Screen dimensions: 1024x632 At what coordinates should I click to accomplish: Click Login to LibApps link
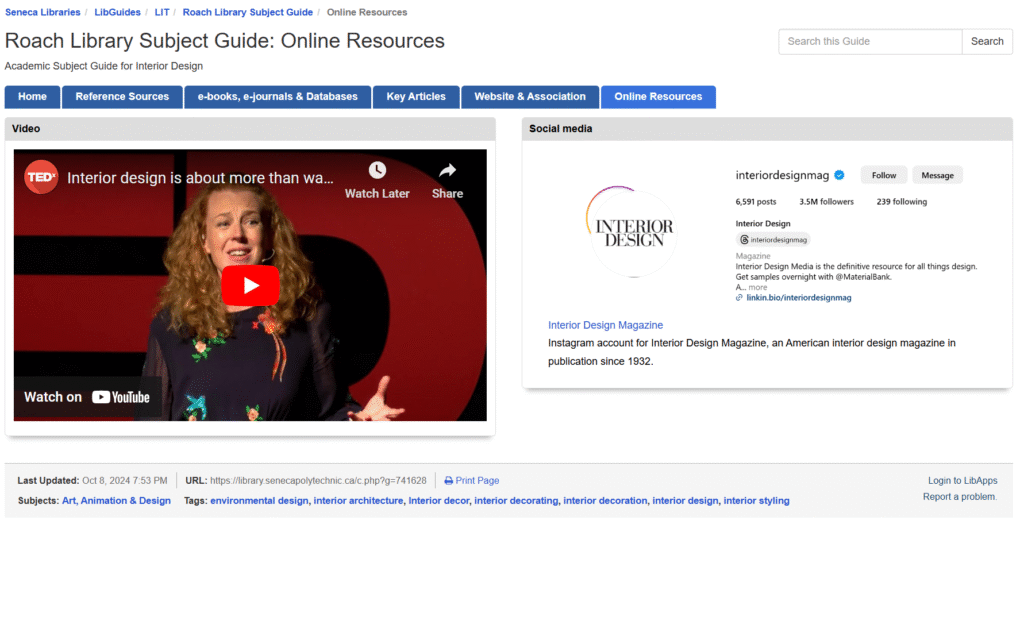point(963,481)
